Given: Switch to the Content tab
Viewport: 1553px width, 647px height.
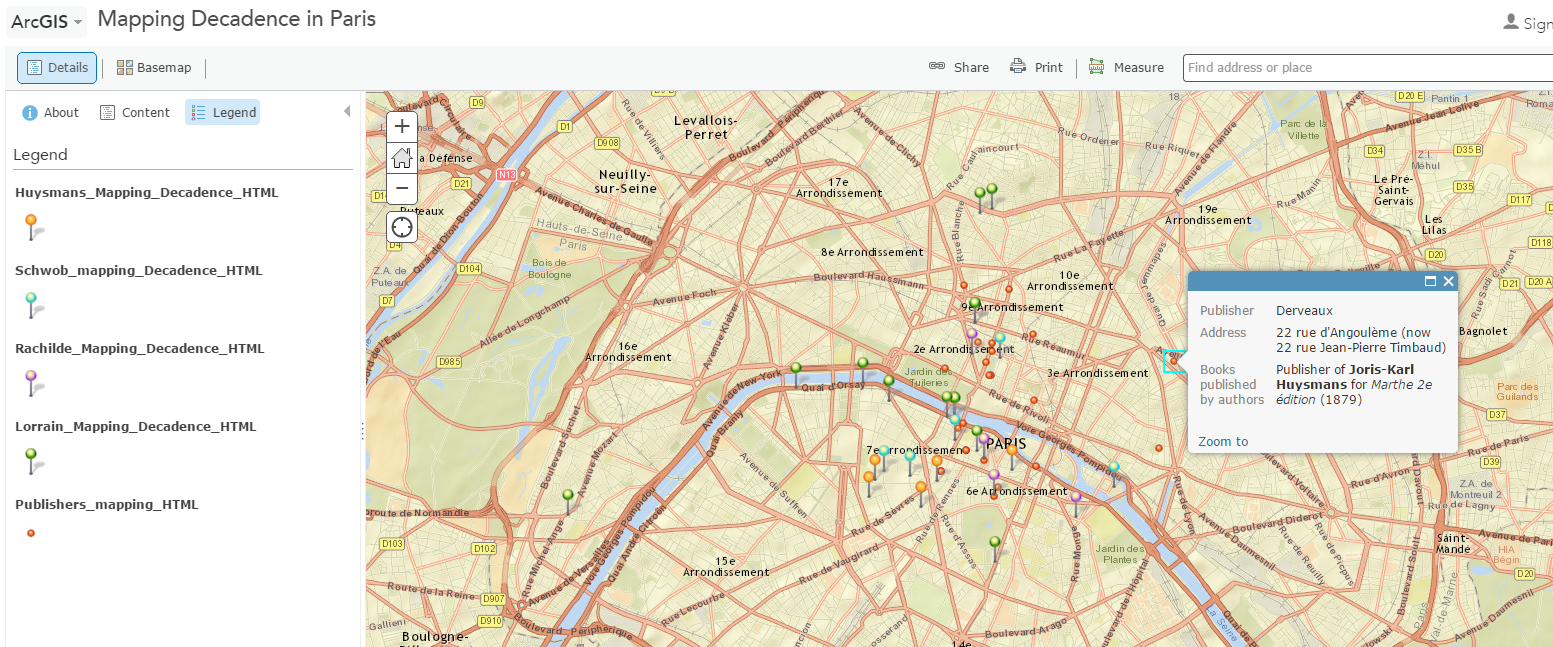Looking at the screenshot, I should tap(135, 113).
